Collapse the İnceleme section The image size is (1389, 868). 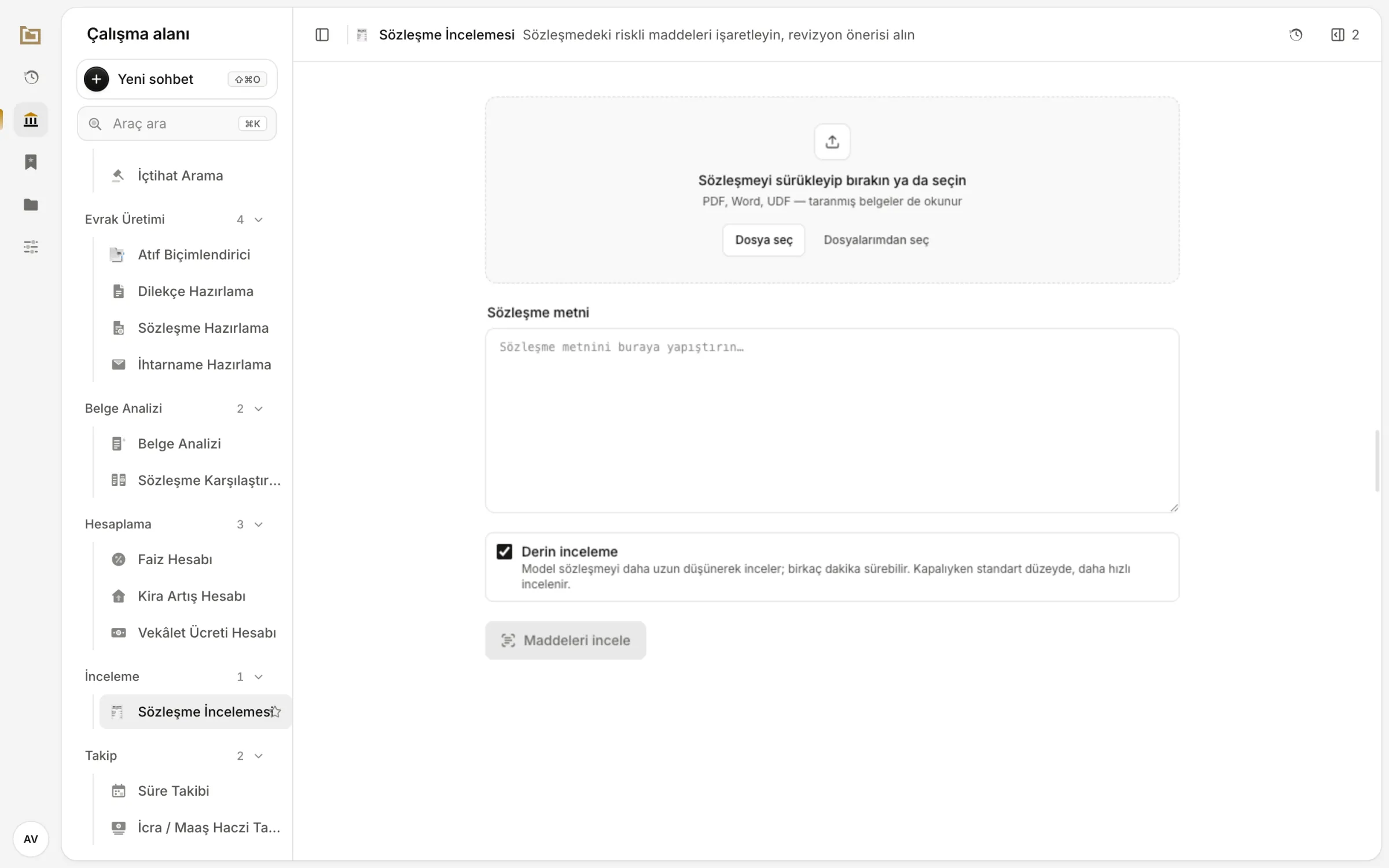(259, 677)
